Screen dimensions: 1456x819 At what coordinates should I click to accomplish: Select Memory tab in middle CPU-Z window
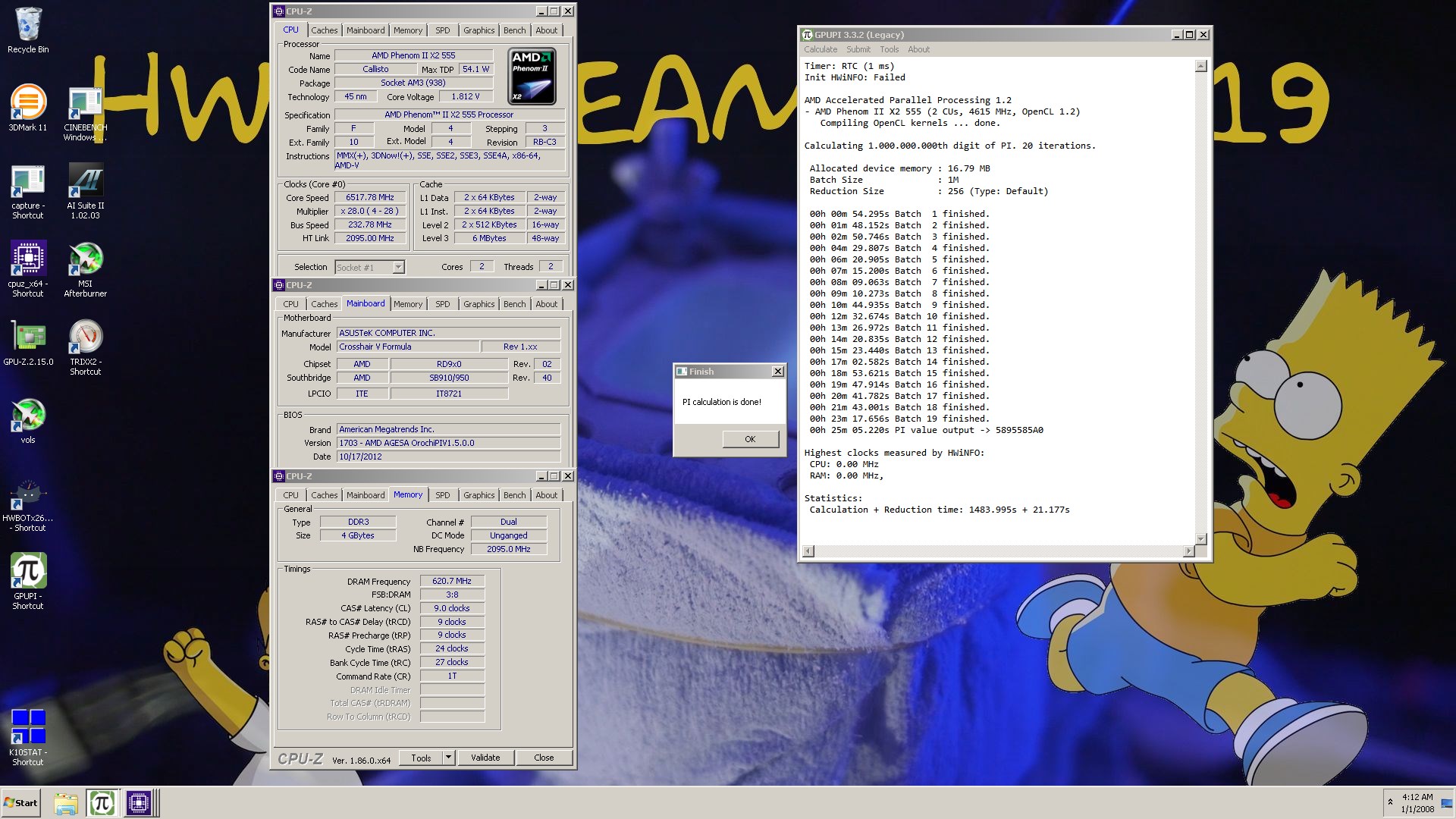tap(408, 304)
